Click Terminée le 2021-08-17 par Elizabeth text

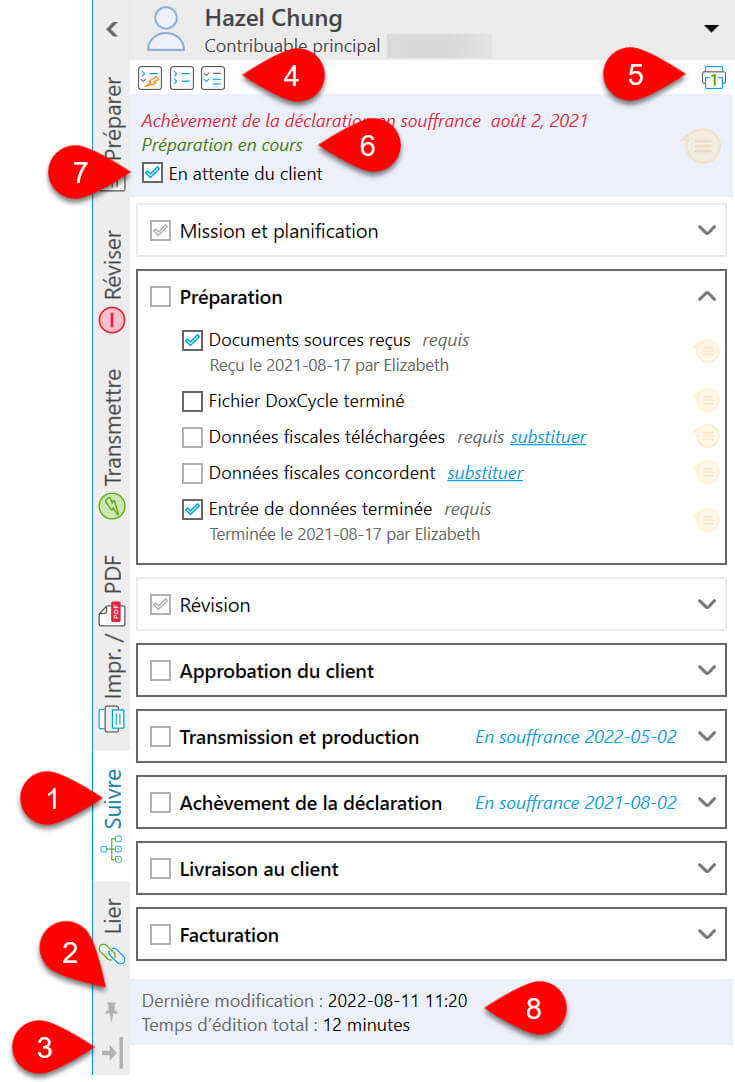[x=344, y=534]
